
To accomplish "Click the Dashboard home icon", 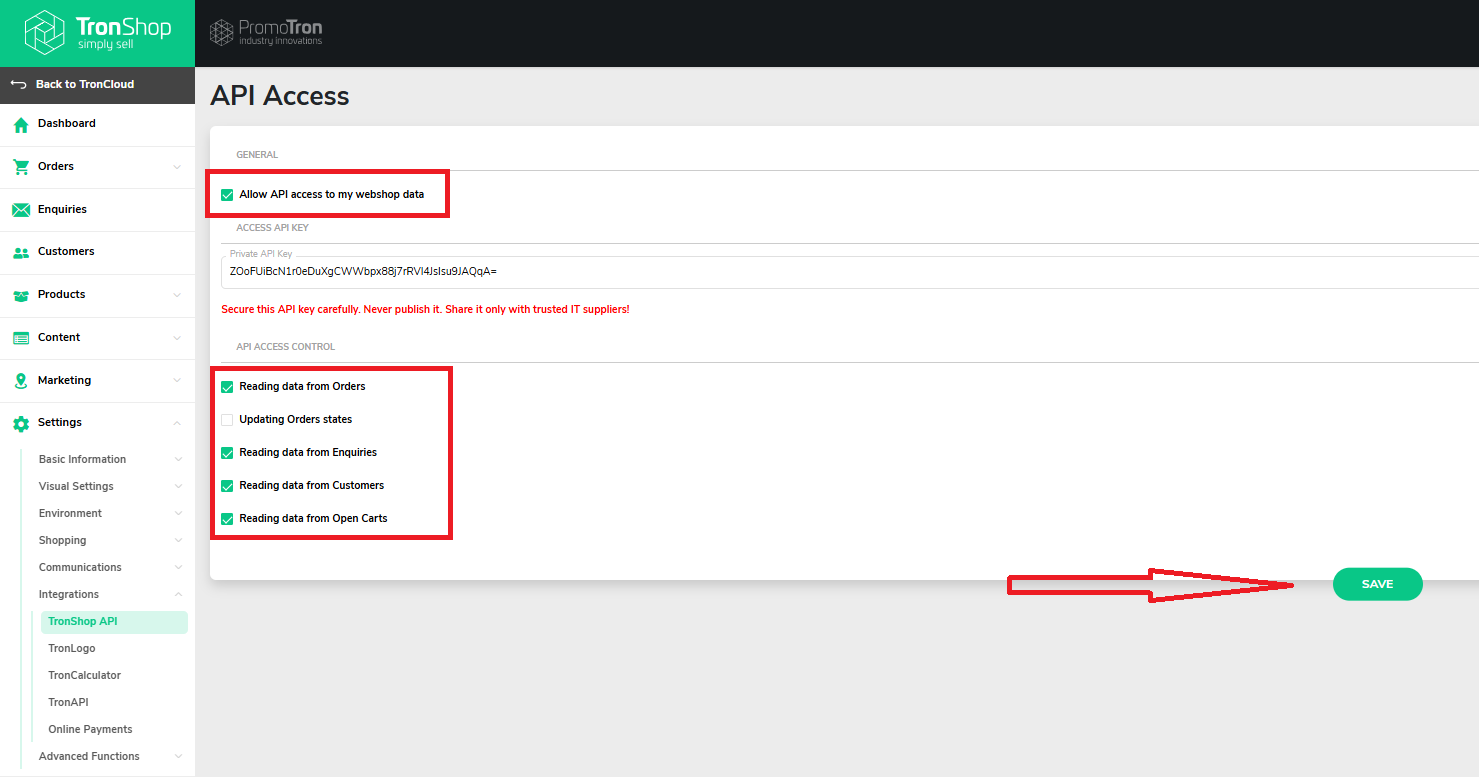I will tap(20, 125).
